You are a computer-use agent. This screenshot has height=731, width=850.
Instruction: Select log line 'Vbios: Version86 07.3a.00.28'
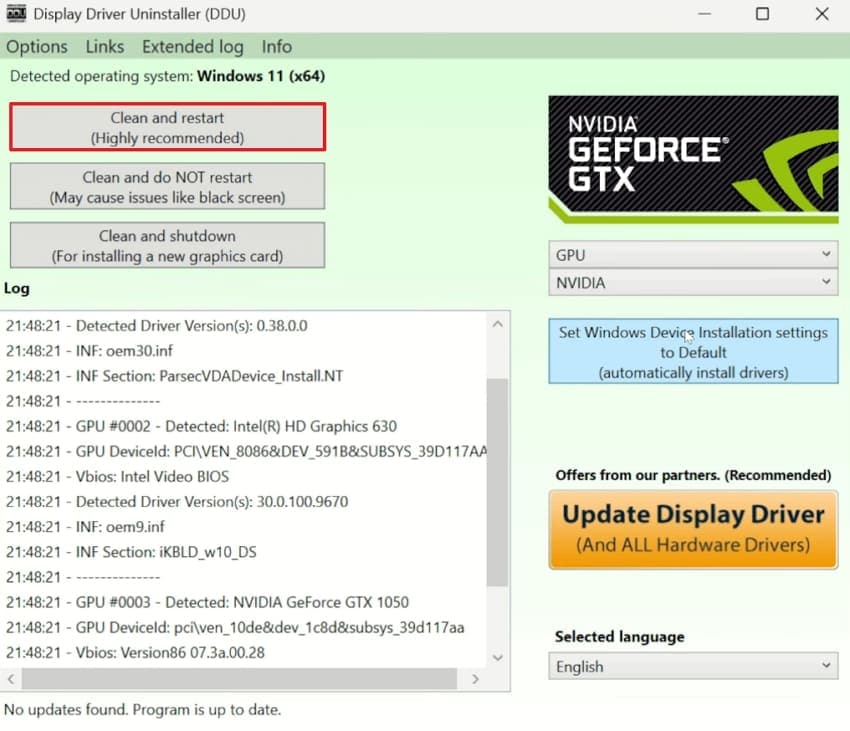click(x=136, y=652)
